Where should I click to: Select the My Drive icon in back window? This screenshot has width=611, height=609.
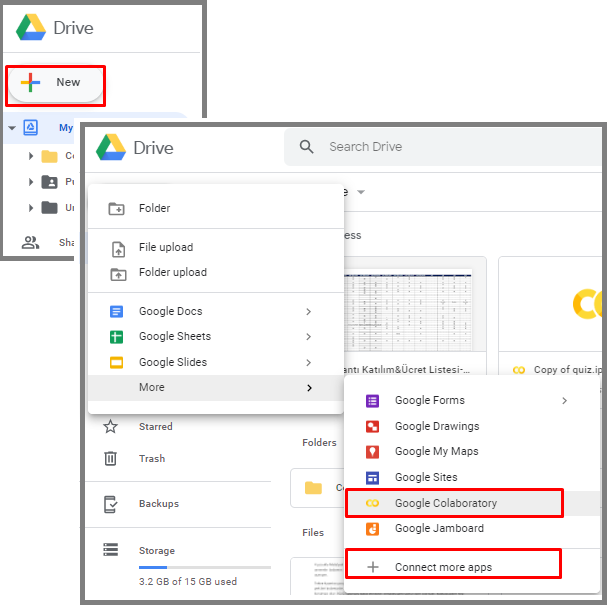point(30,127)
